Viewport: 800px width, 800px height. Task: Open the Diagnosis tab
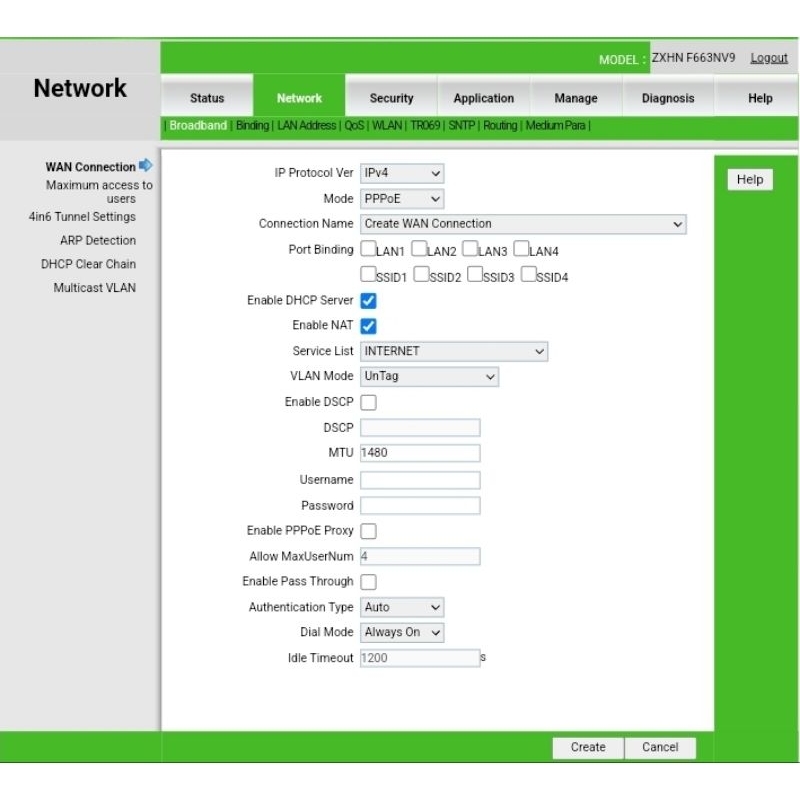click(x=667, y=98)
